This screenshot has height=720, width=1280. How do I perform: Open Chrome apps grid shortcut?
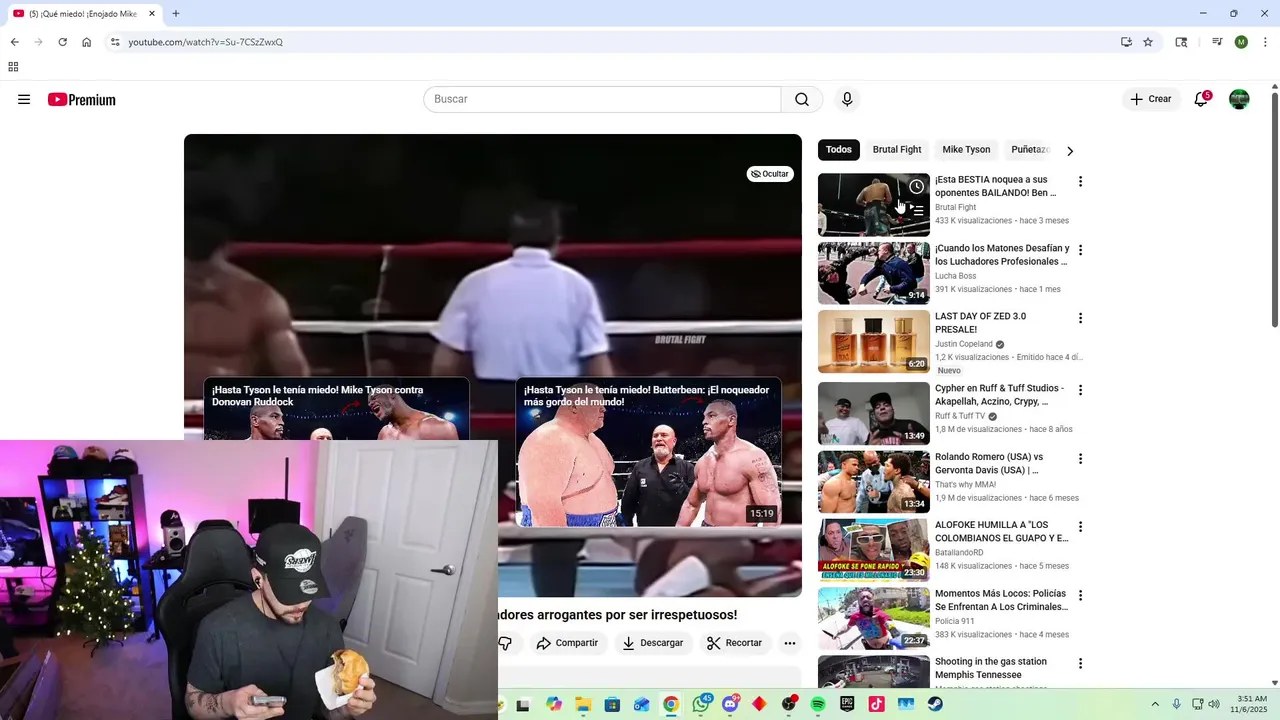click(x=13, y=67)
